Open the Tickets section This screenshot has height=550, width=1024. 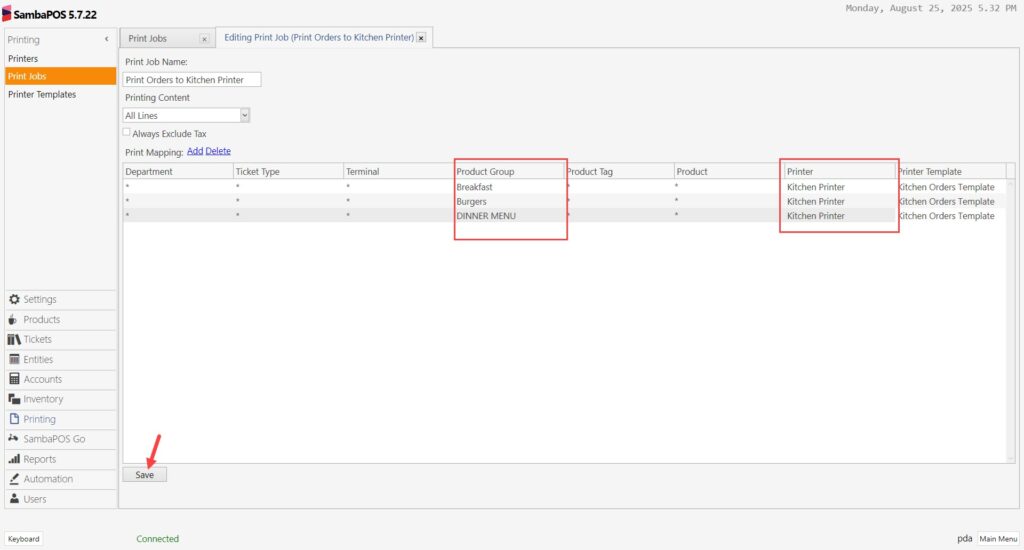[x=60, y=339]
